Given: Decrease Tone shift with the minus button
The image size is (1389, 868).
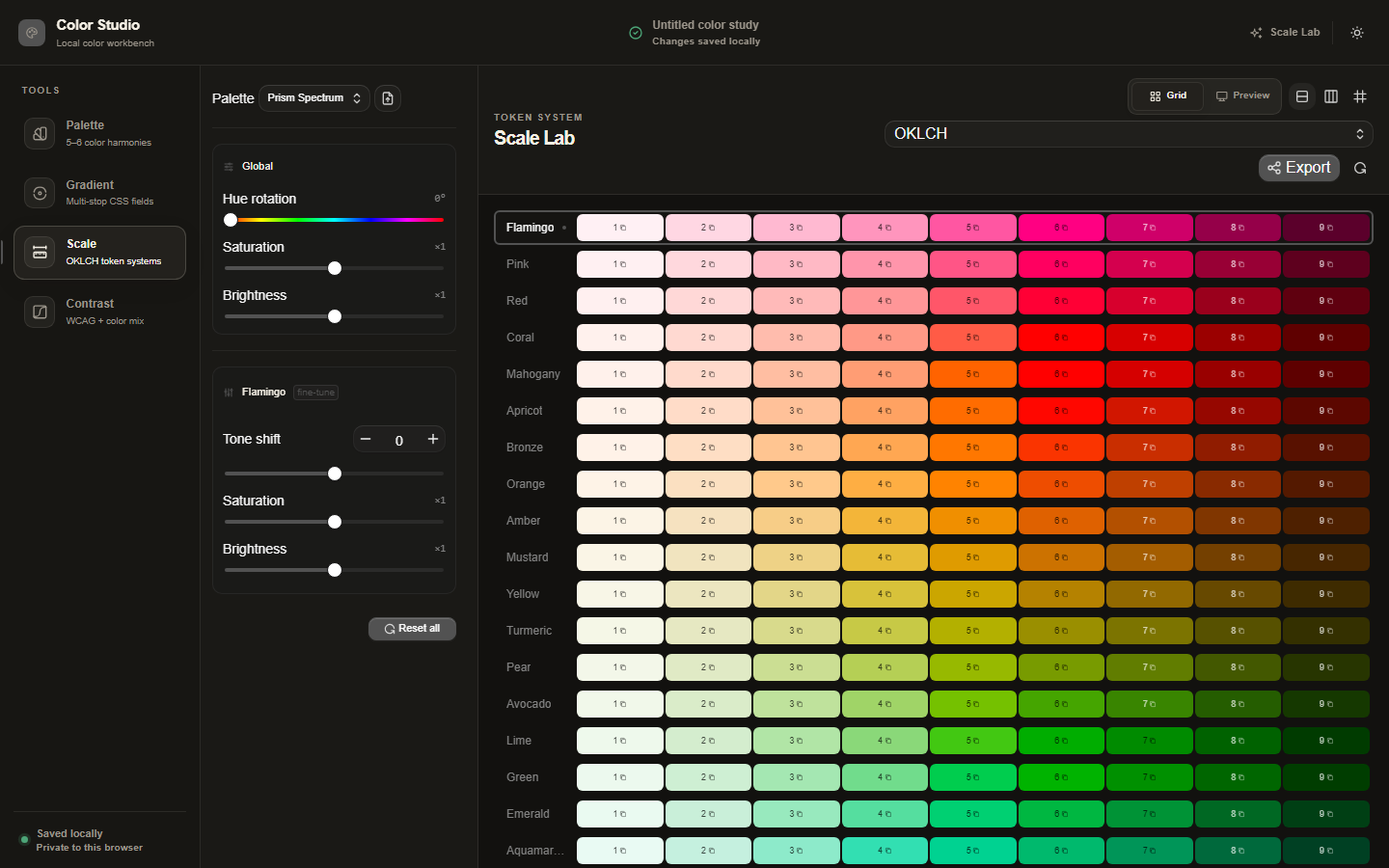Looking at the screenshot, I should [x=366, y=440].
